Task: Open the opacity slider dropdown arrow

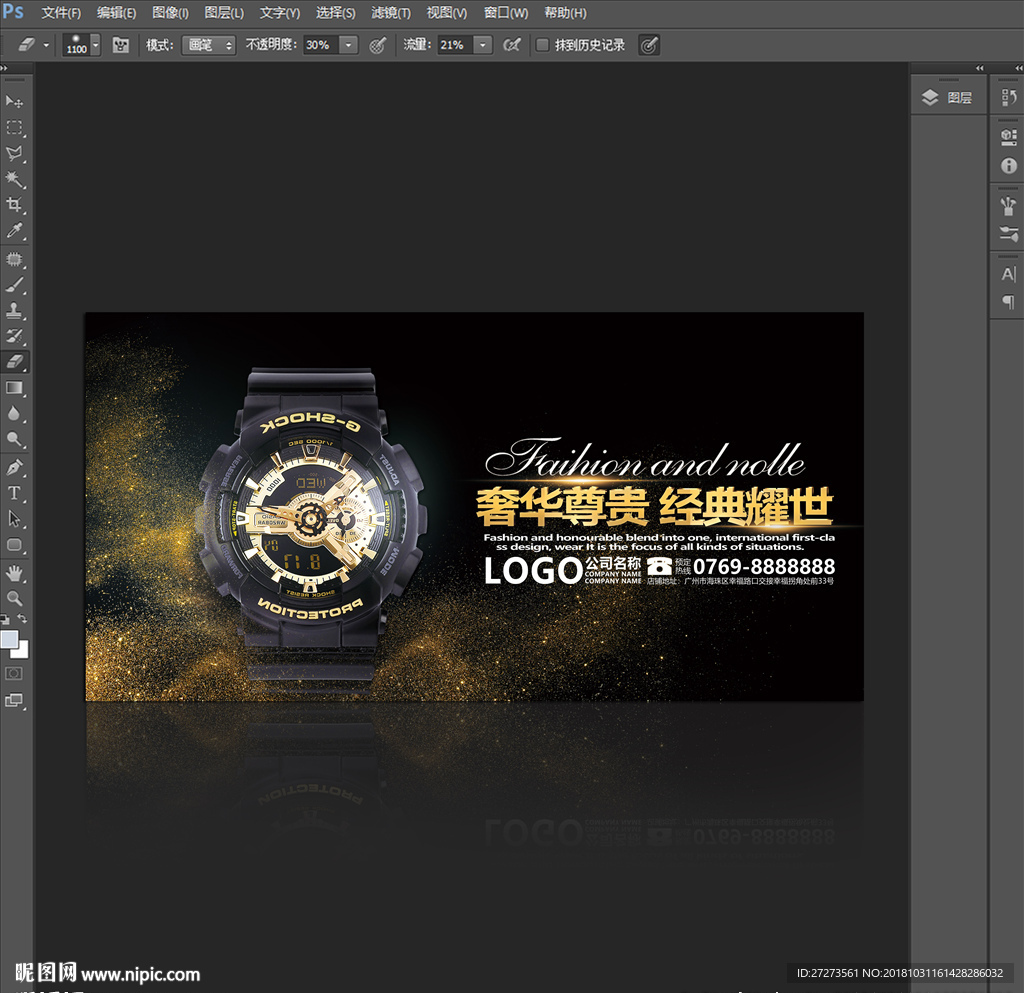Action: coord(349,45)
